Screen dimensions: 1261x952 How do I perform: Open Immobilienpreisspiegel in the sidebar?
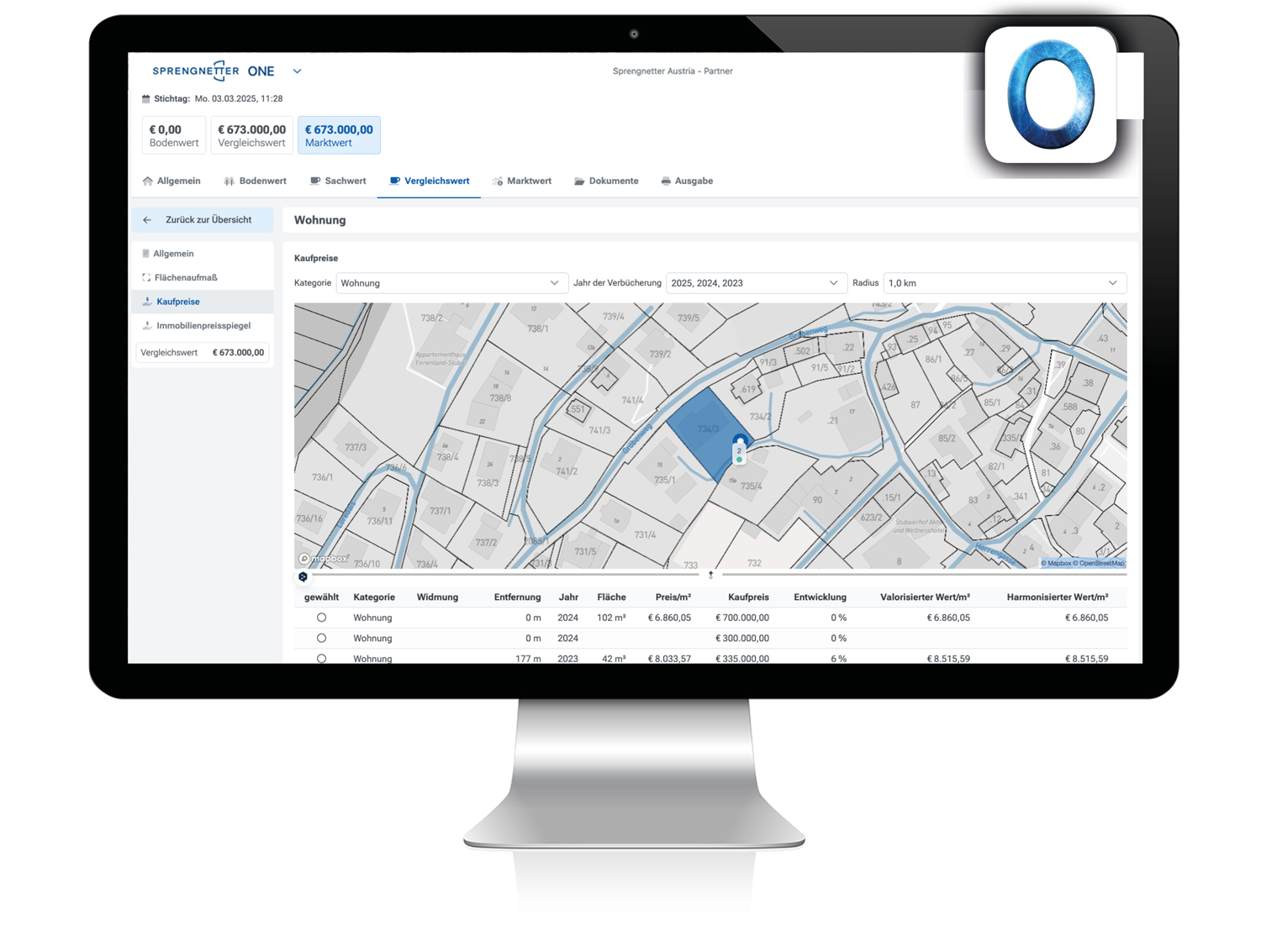pos(203,326)
